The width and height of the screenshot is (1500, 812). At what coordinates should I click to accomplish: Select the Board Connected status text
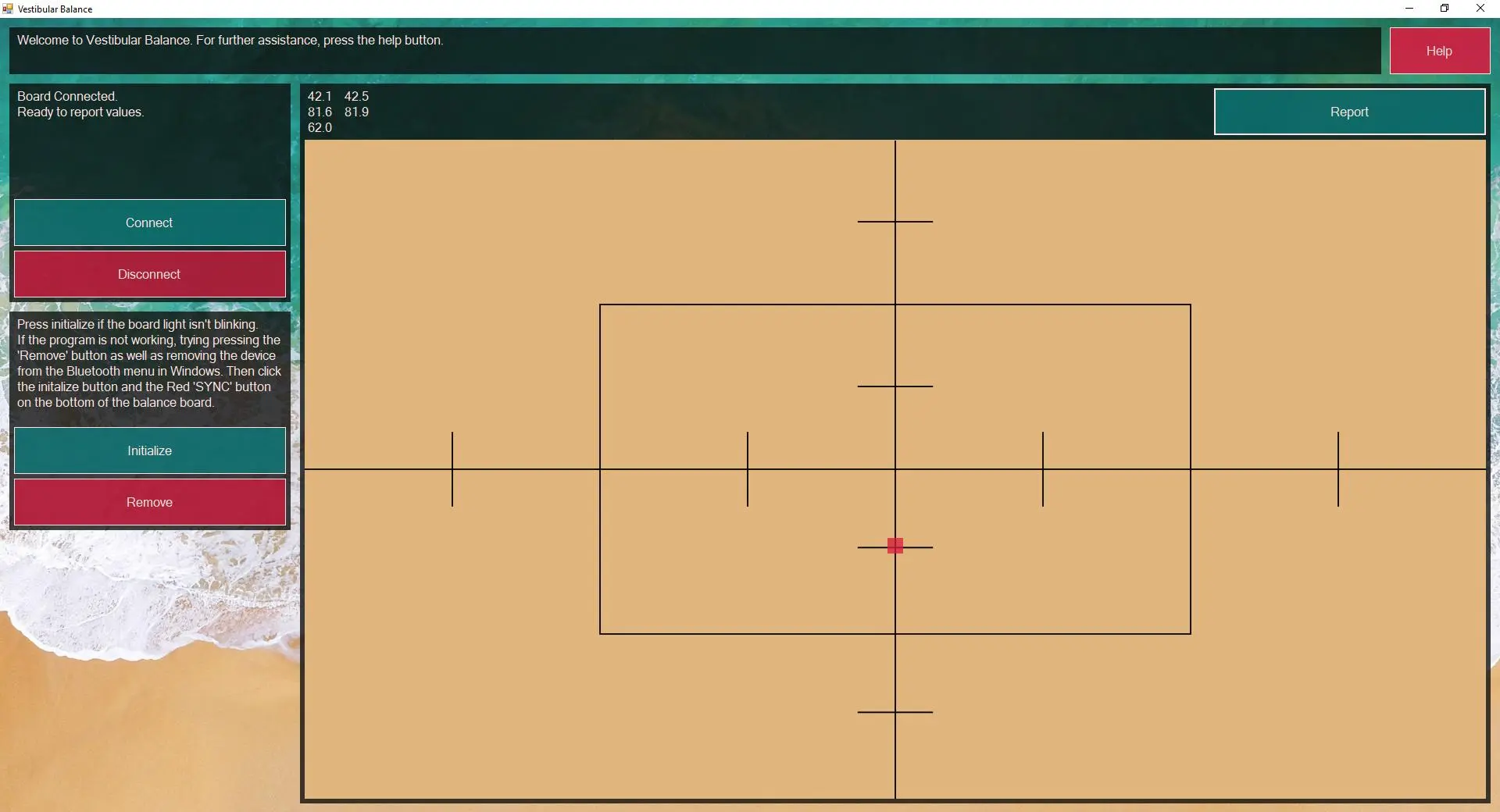[67, 96]
